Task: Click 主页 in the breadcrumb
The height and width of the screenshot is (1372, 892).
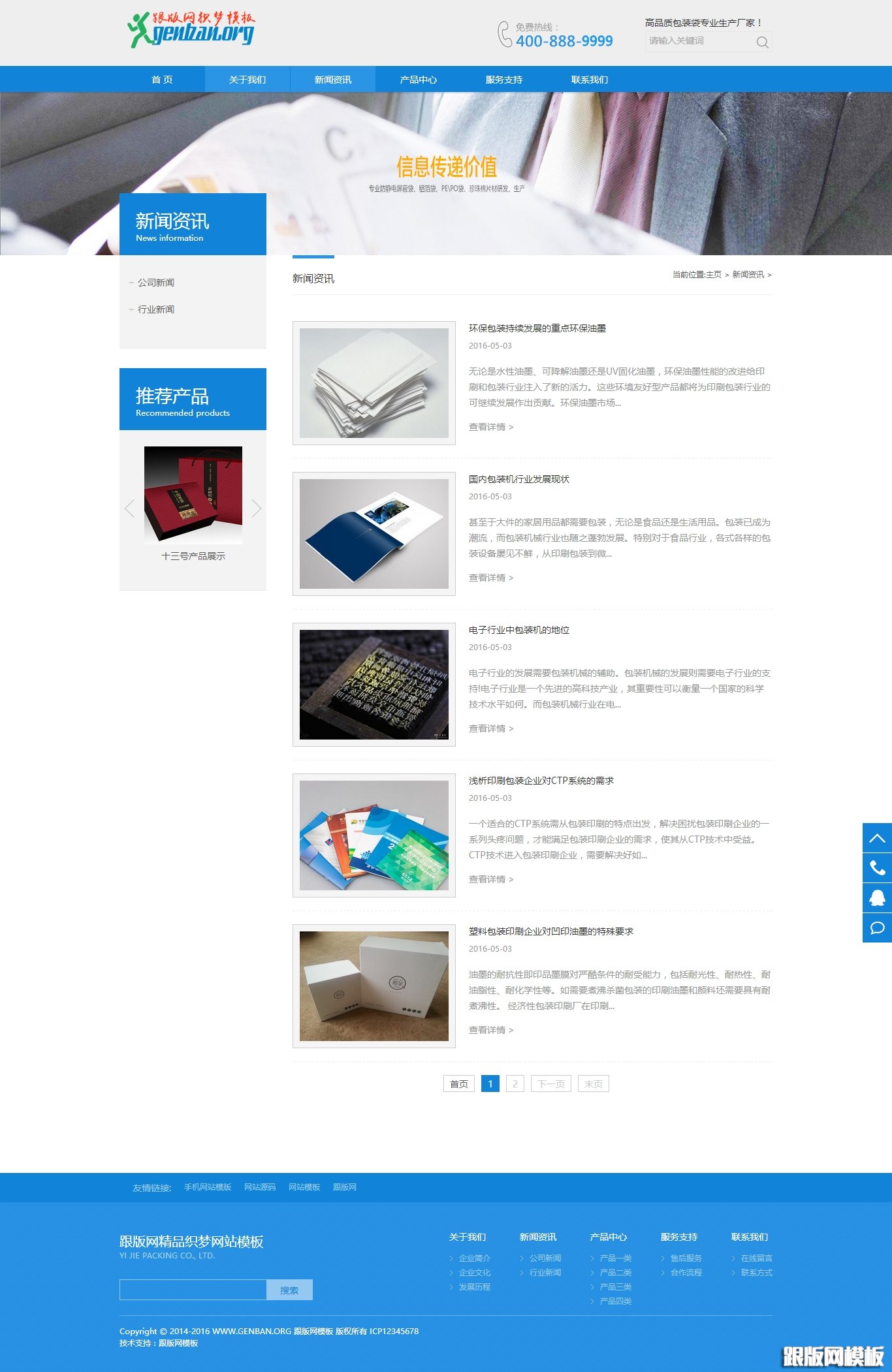Action: point(714,275)
